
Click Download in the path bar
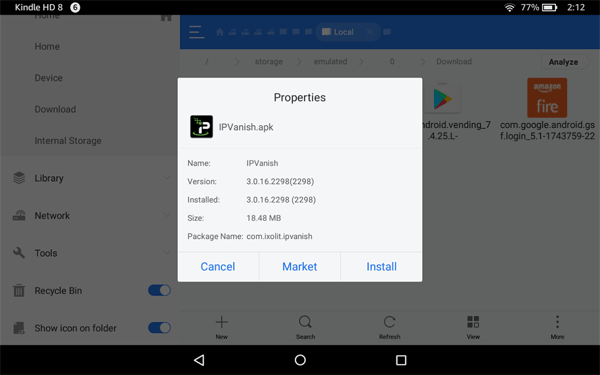pos(454,62)
